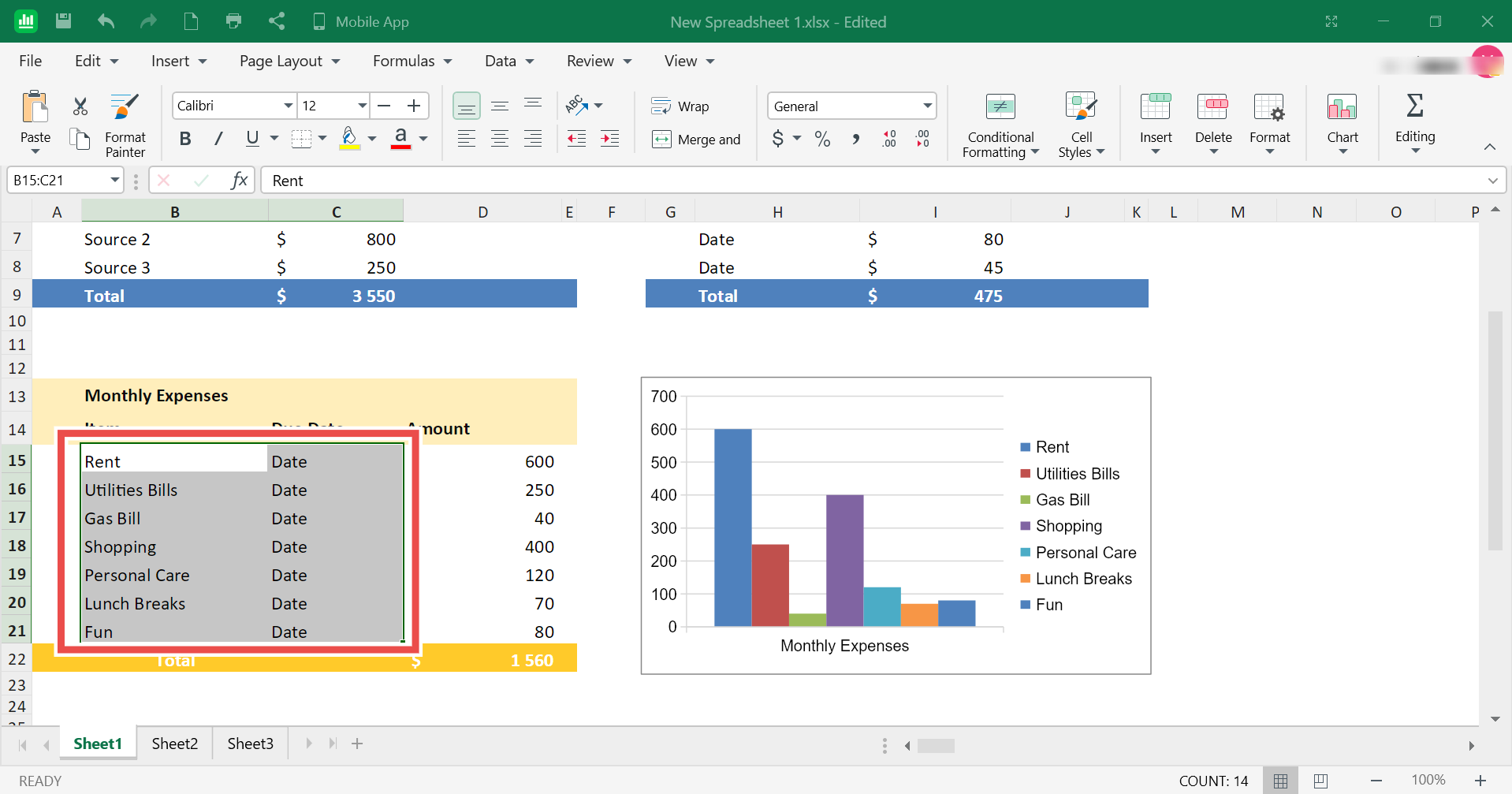The image size is (1512, 794).
Task: Zoom in using the plus button
Action: 1480,781
